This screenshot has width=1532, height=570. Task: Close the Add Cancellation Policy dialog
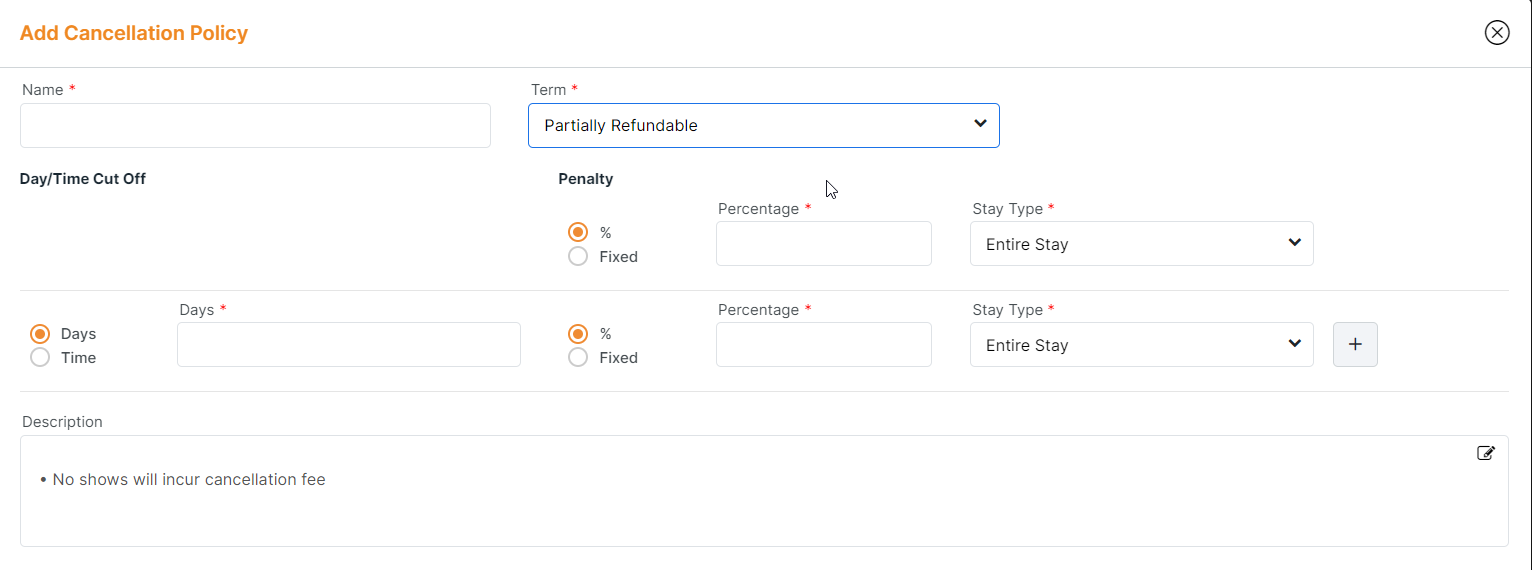coord(1496,33)
